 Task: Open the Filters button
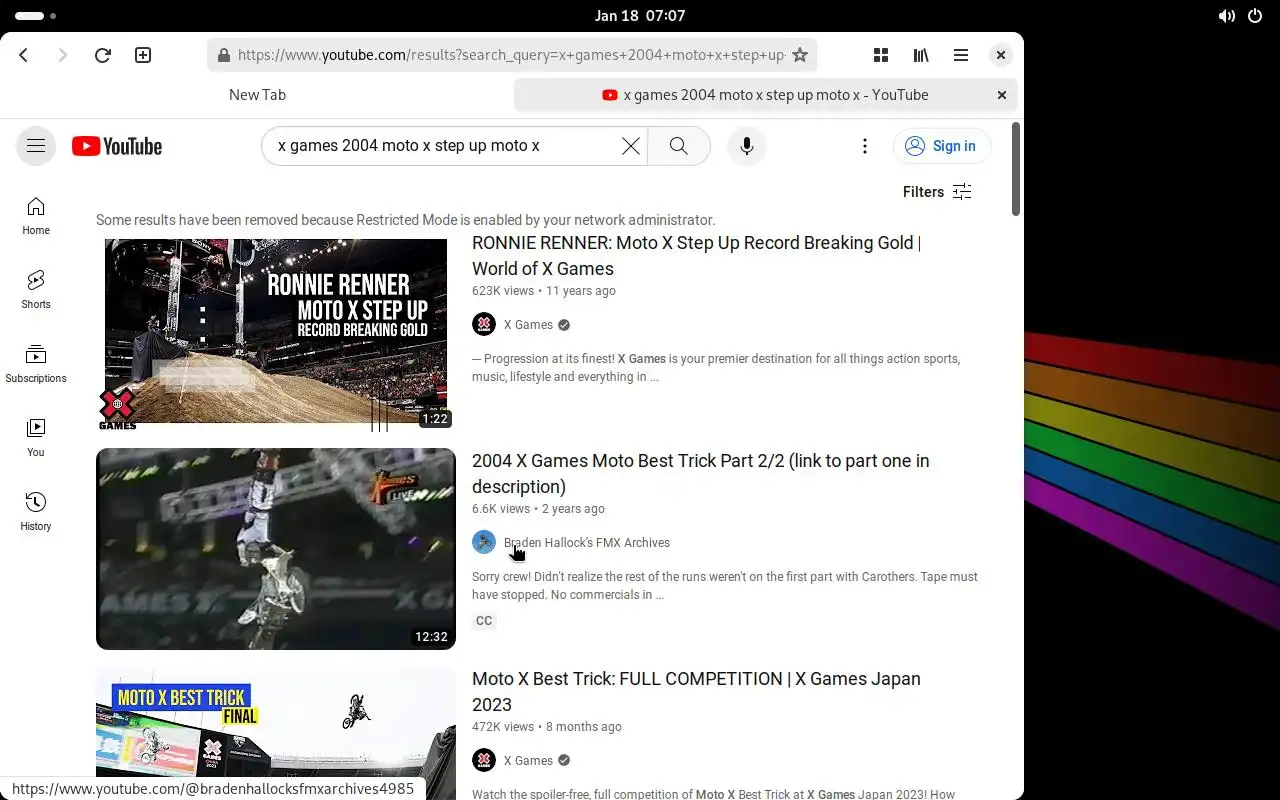tap(937, 192)
